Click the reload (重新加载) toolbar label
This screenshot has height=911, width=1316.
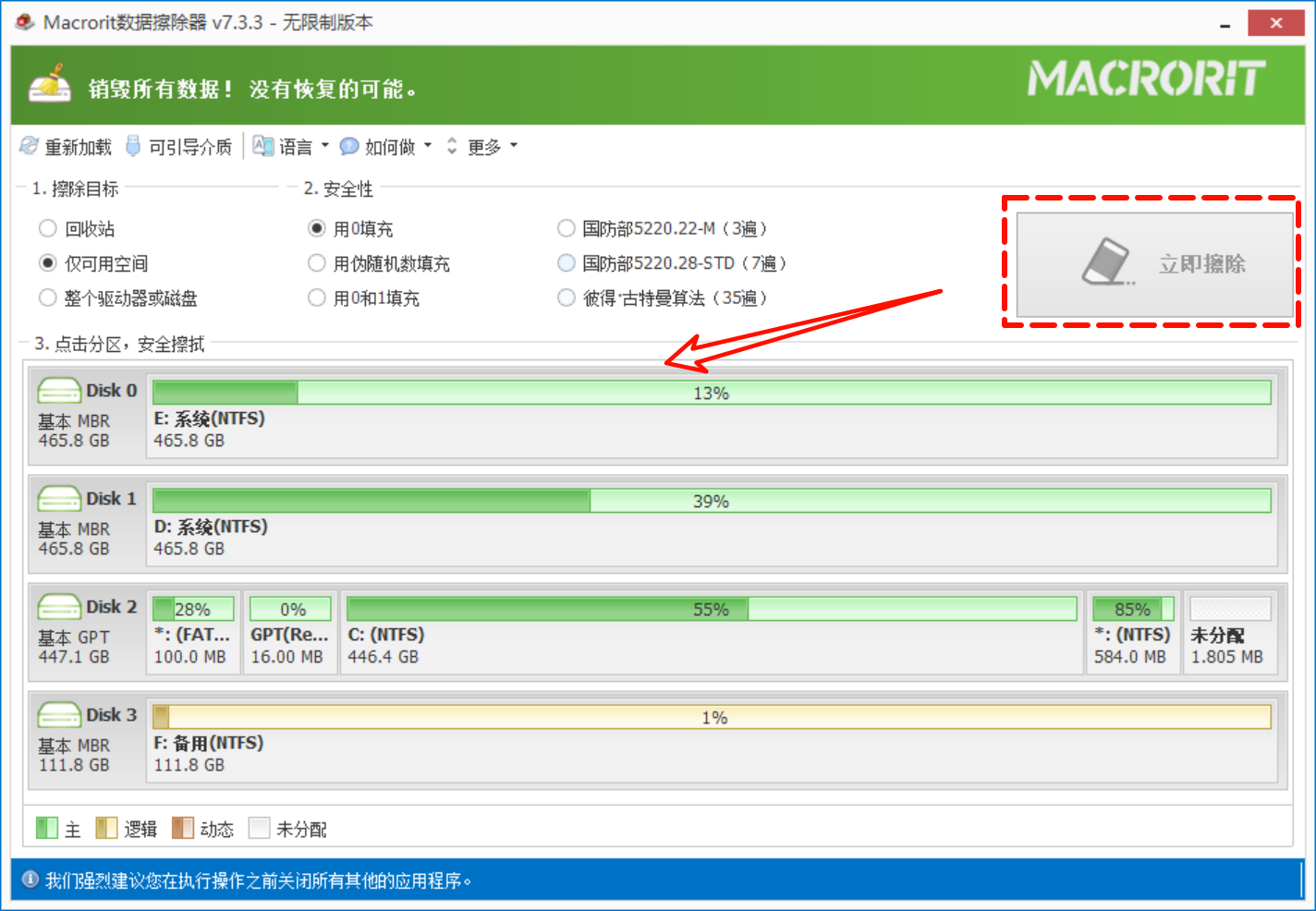tap(79, 147)
